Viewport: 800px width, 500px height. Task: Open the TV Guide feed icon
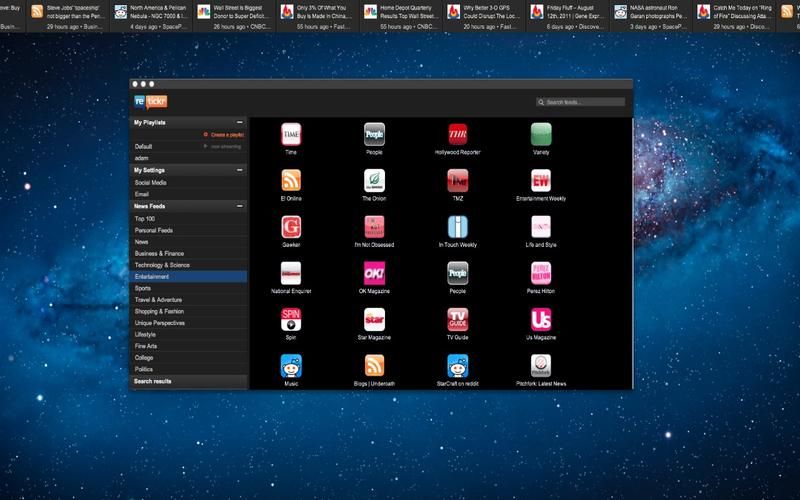click(458, 320)
